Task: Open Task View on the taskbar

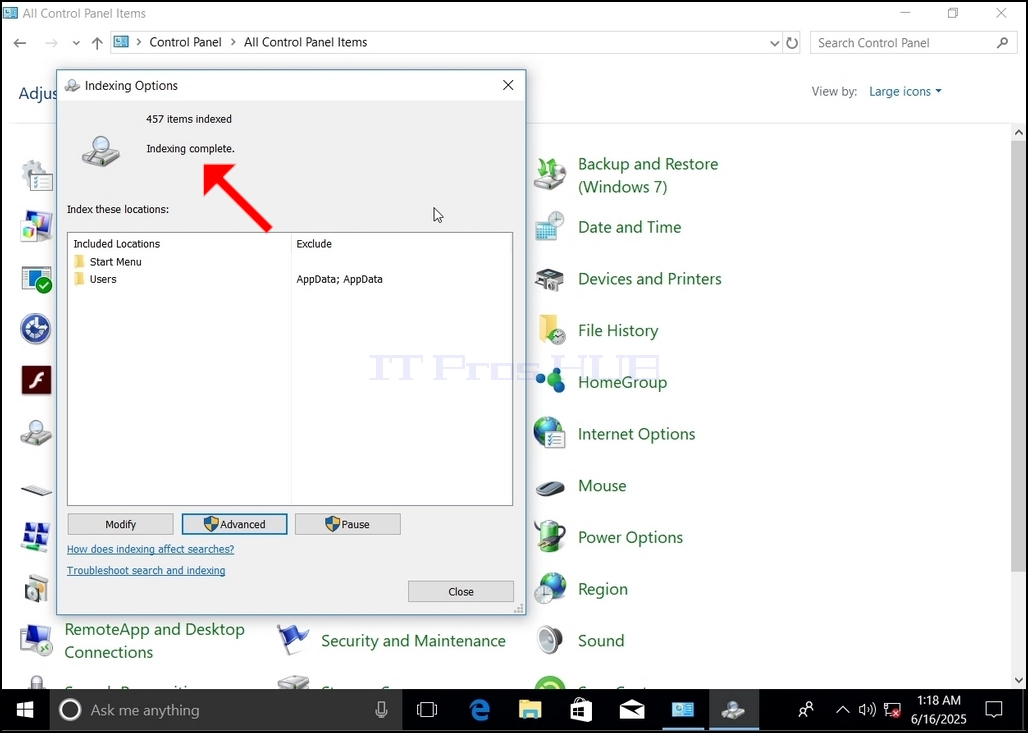Action: pyautogui.click(x=427, y=710)
